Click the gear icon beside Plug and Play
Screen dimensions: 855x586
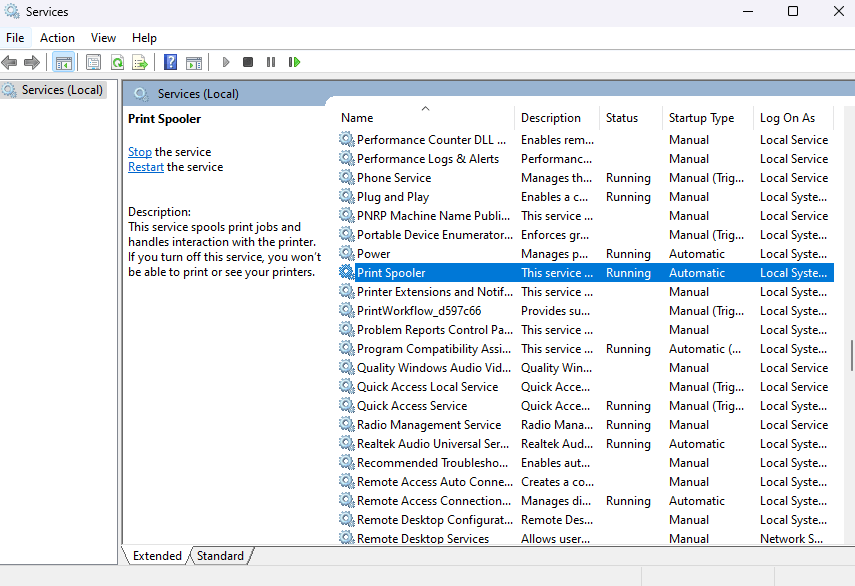(347, 197)
